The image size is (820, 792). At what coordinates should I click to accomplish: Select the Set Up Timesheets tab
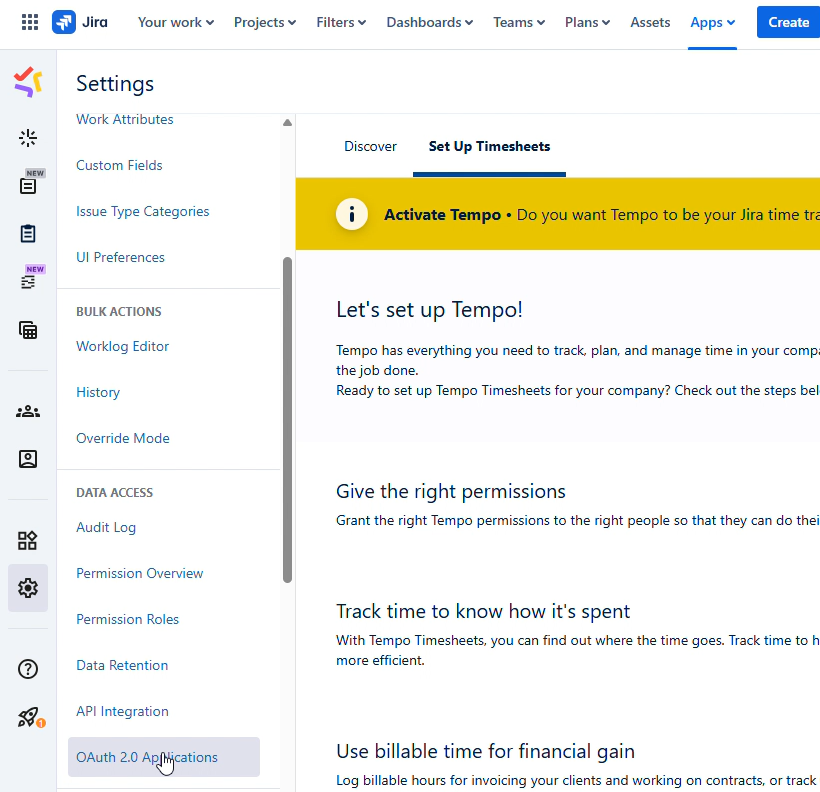click(489, 146)
